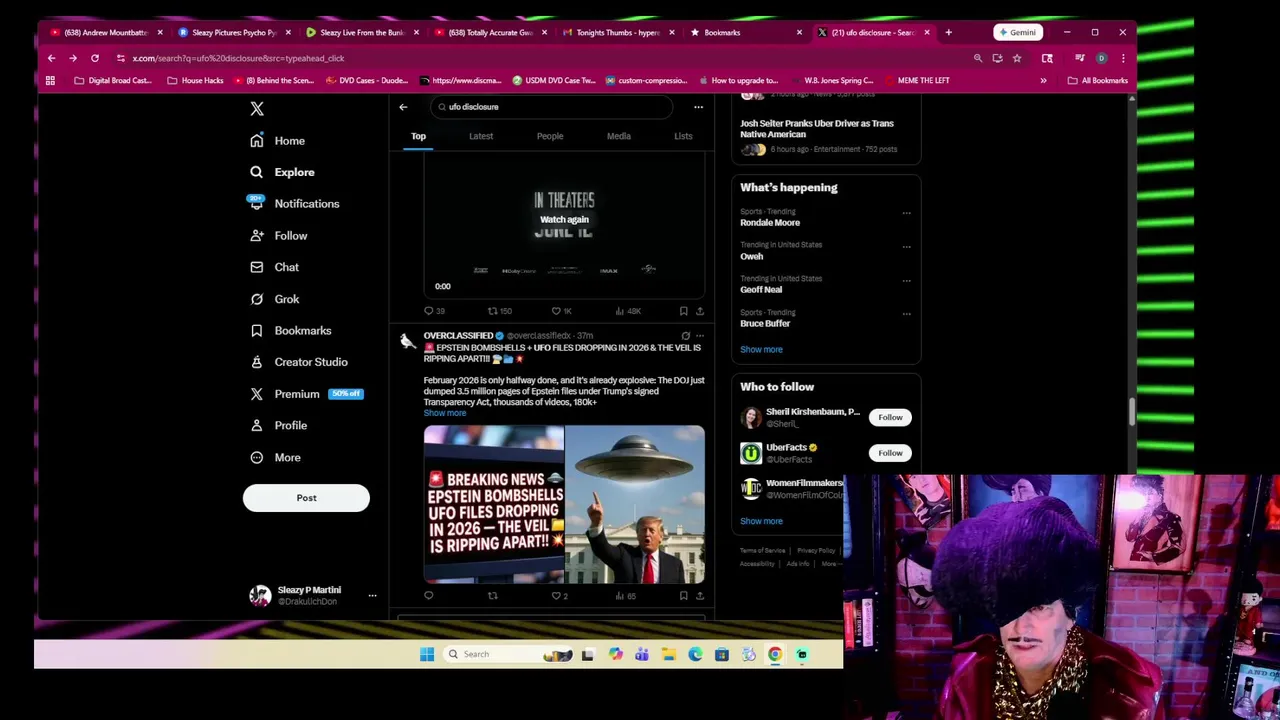Go to the Explore page
Image resolution: width=1280 pixels, height=720 pixels.
(x=282, y=172)
